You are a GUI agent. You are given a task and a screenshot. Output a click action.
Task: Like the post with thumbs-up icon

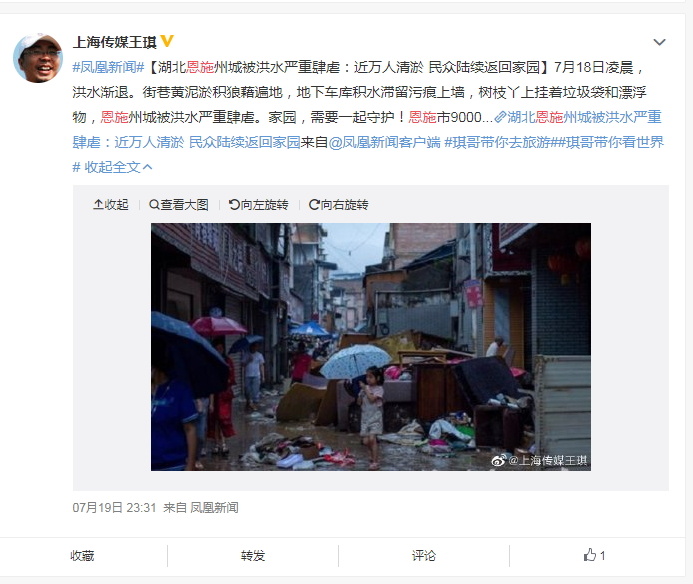(x=594, y=555)
